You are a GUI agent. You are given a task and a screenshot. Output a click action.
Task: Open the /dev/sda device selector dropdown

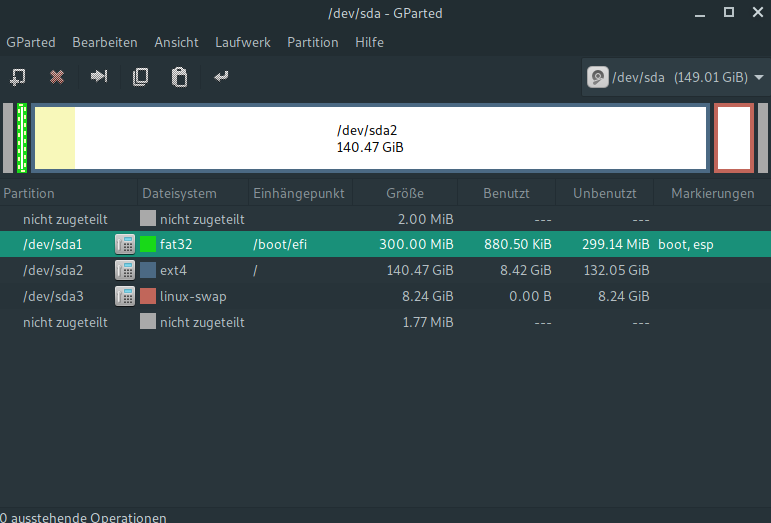tap(676, 77)
